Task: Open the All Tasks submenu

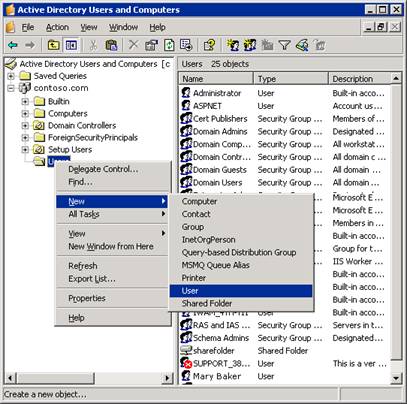Action: point(112,214)
